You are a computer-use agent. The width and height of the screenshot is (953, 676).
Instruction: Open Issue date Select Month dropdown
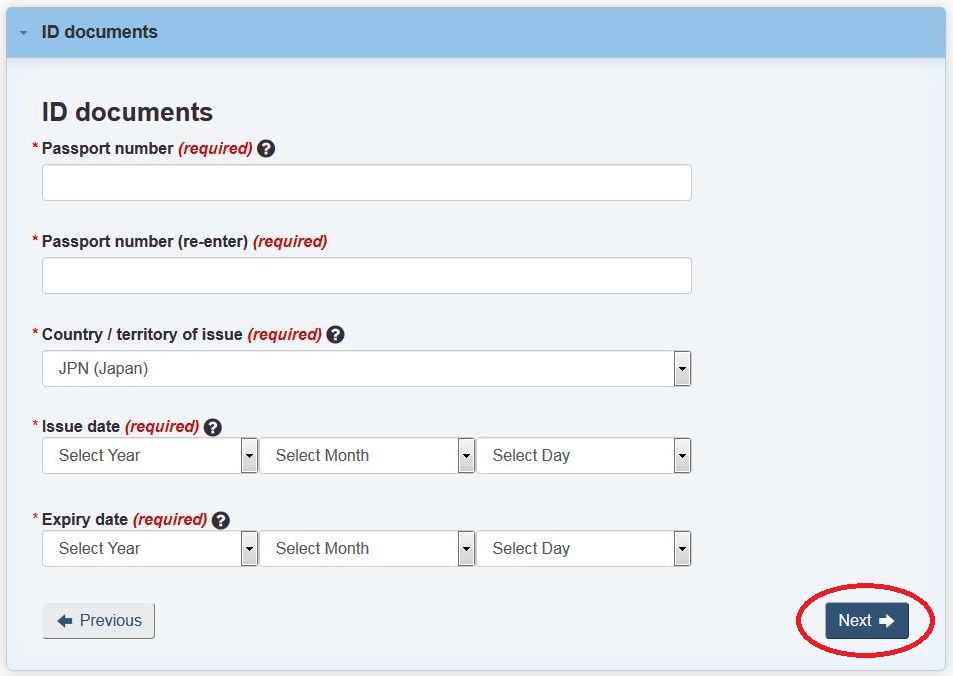pyautogui.click(x=366, y=455)
